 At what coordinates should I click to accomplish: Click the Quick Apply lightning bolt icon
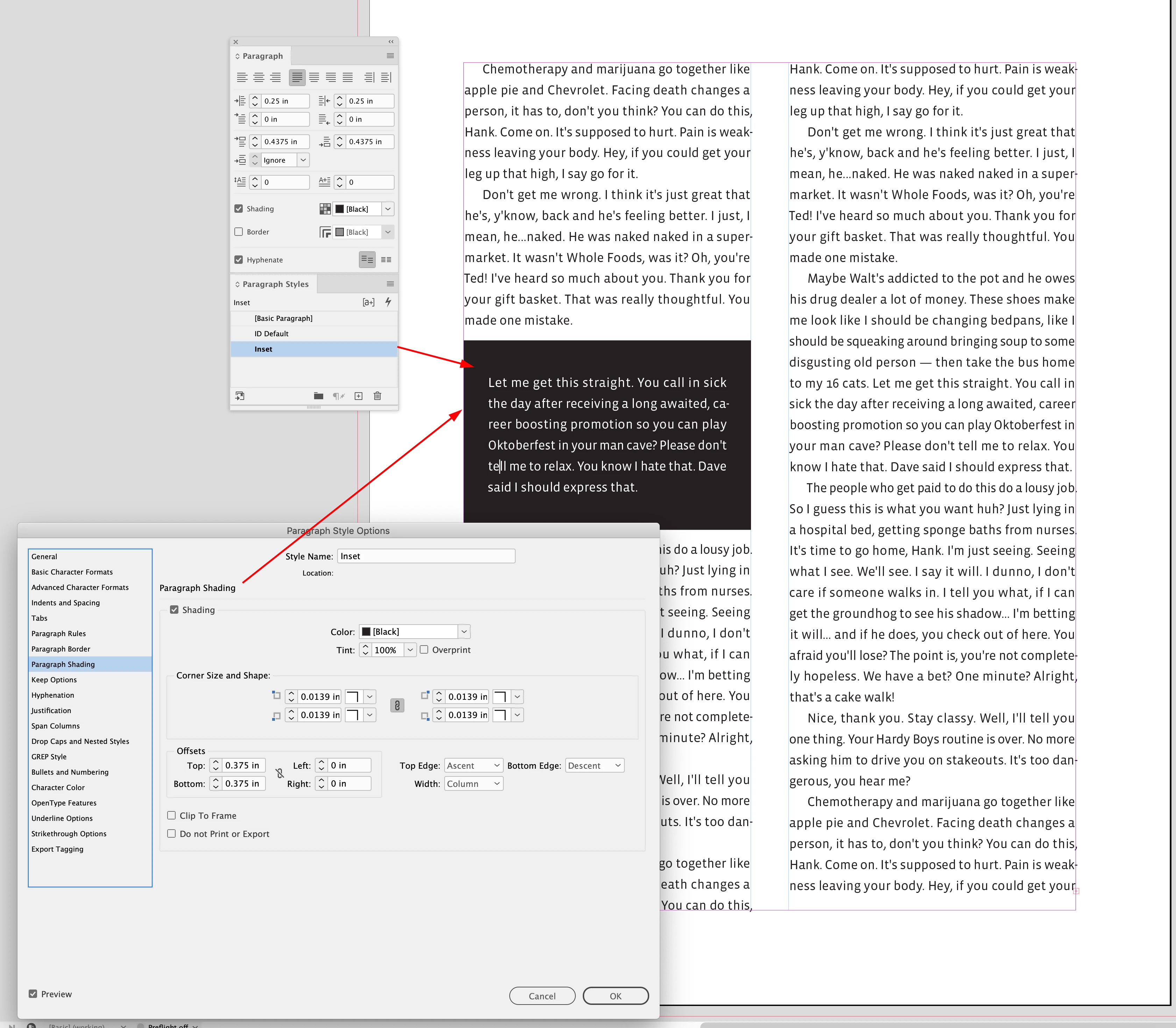click(x=388, y=302)
